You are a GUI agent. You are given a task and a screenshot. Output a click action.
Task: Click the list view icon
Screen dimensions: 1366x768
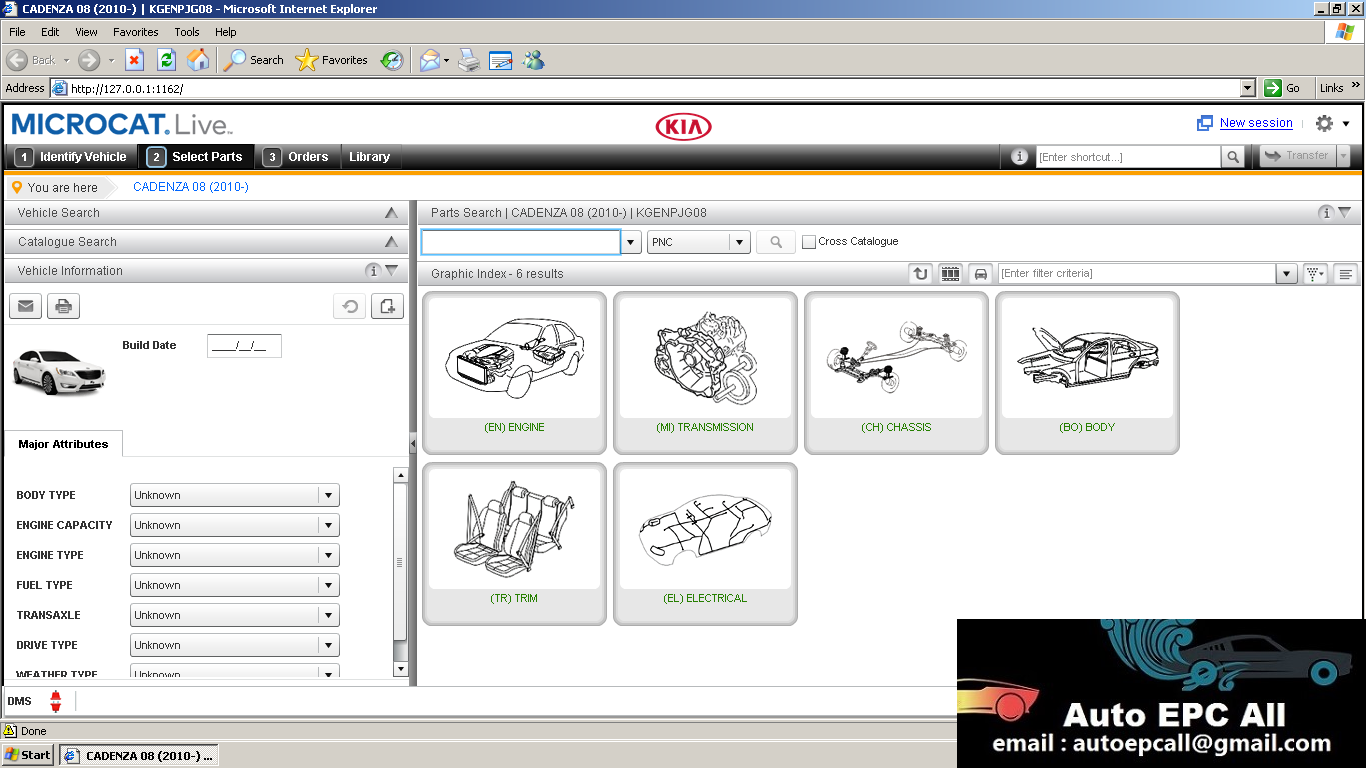[1345, 273]
